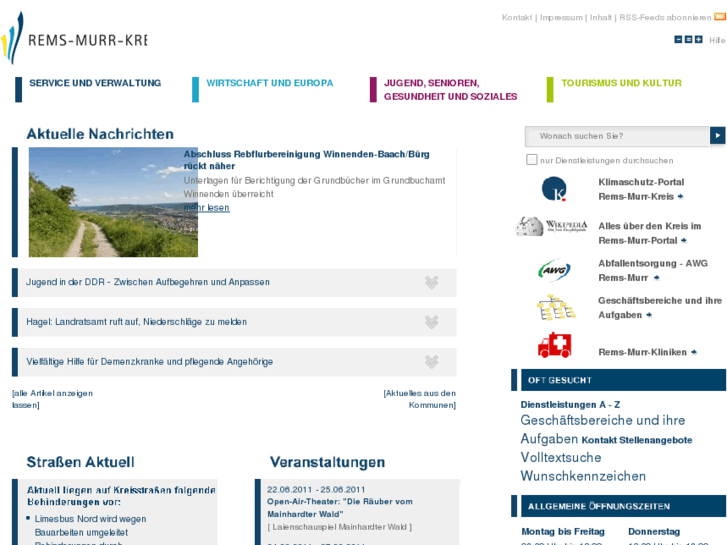Image resolution: width=727 pixels, height=545 pixels.
Task: Click the 'Allgemeine Öffnungszeiten' section header
Action: tap(623, 506)
